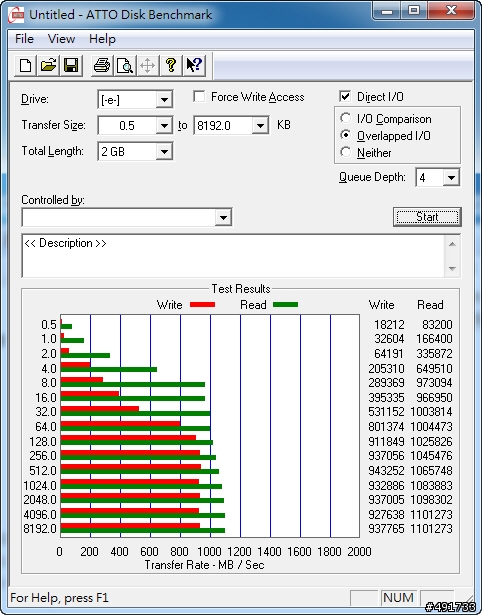Click inside the Description text box
The width and height of the screenshot is (482, 615).
pyautogui.click(x=234, y=256)
